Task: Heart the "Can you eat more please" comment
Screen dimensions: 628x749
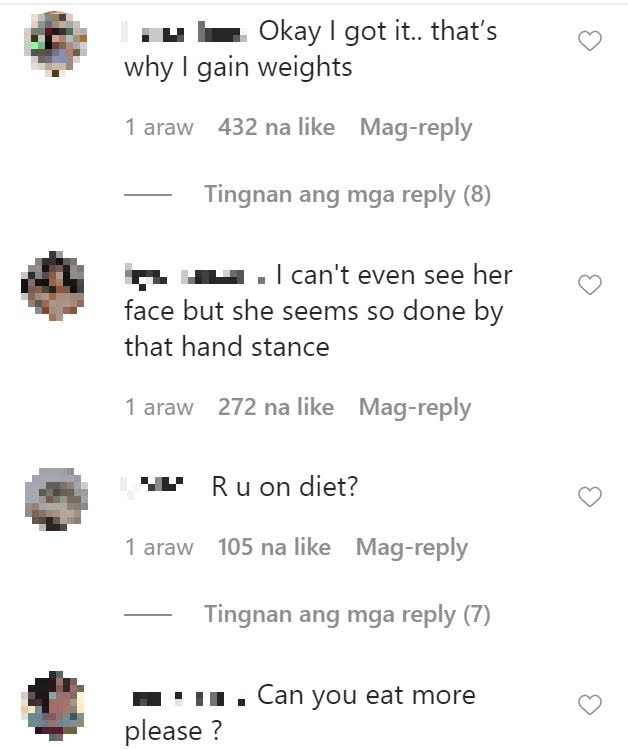Action: tap(590, 705)
